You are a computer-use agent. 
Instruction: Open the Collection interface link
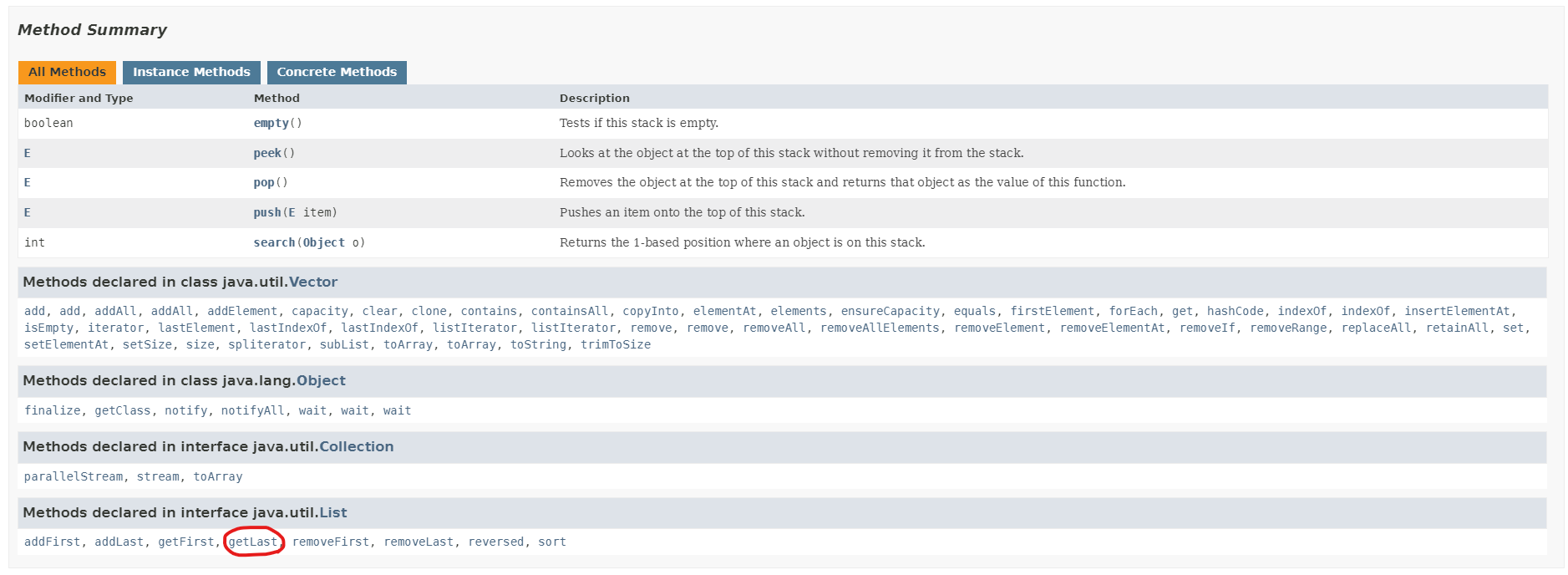(357, 446)
